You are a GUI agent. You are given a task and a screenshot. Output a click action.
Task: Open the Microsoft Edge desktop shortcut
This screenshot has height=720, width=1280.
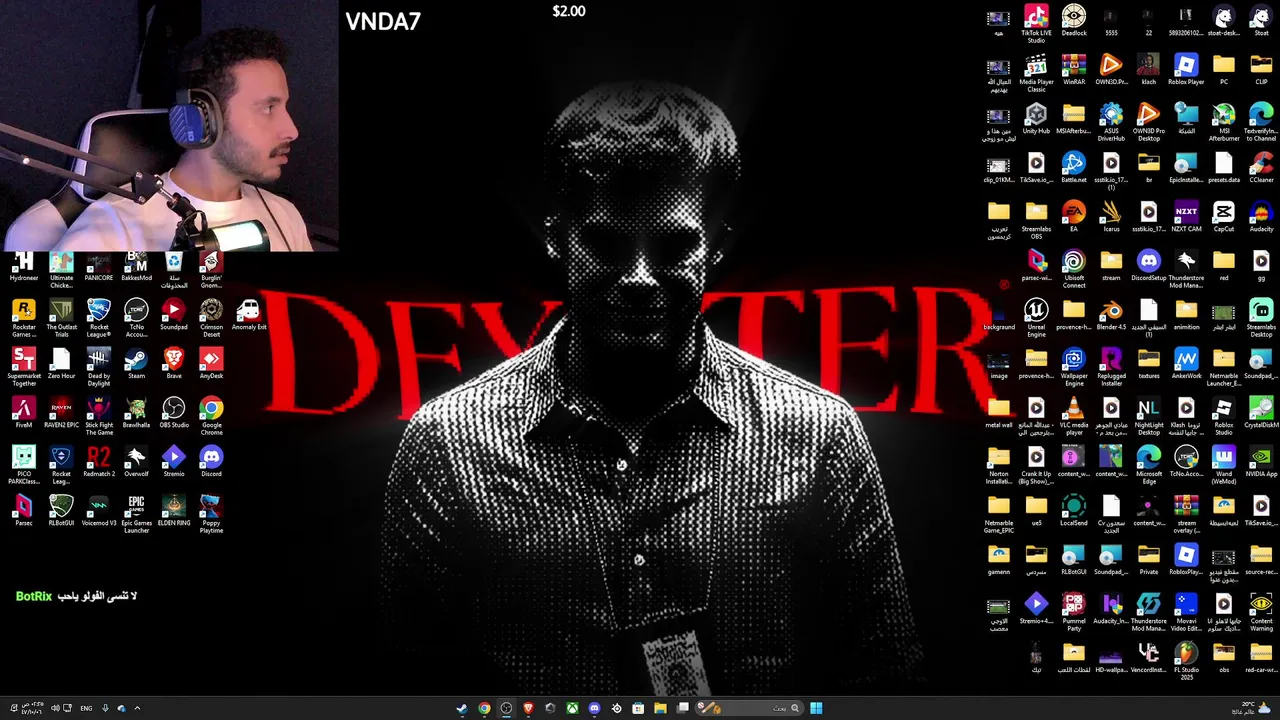[x=1149, y=465]
